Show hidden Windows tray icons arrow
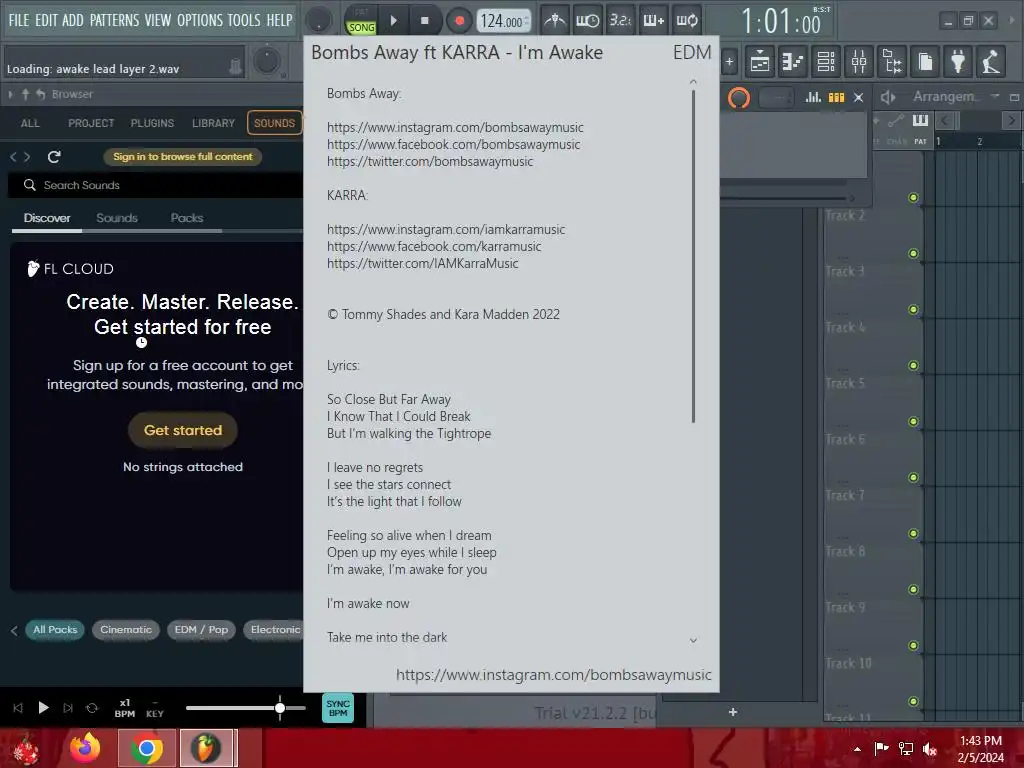Viewport: 1024px width, 768px height. (x=857, y=749)
